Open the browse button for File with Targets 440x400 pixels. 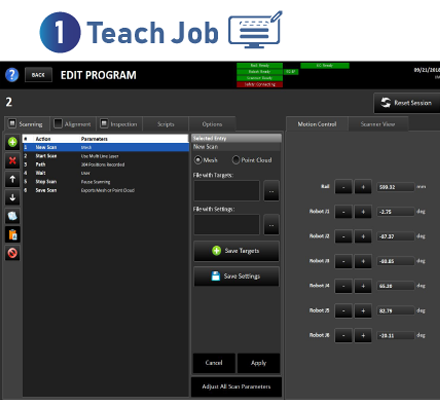pos(271,191)
